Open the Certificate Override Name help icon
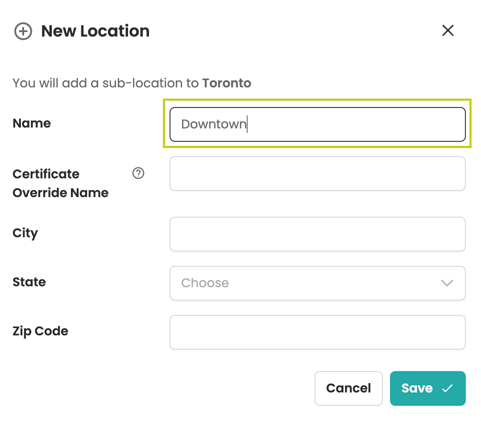 pyautogui.click(x=138, y=173)
